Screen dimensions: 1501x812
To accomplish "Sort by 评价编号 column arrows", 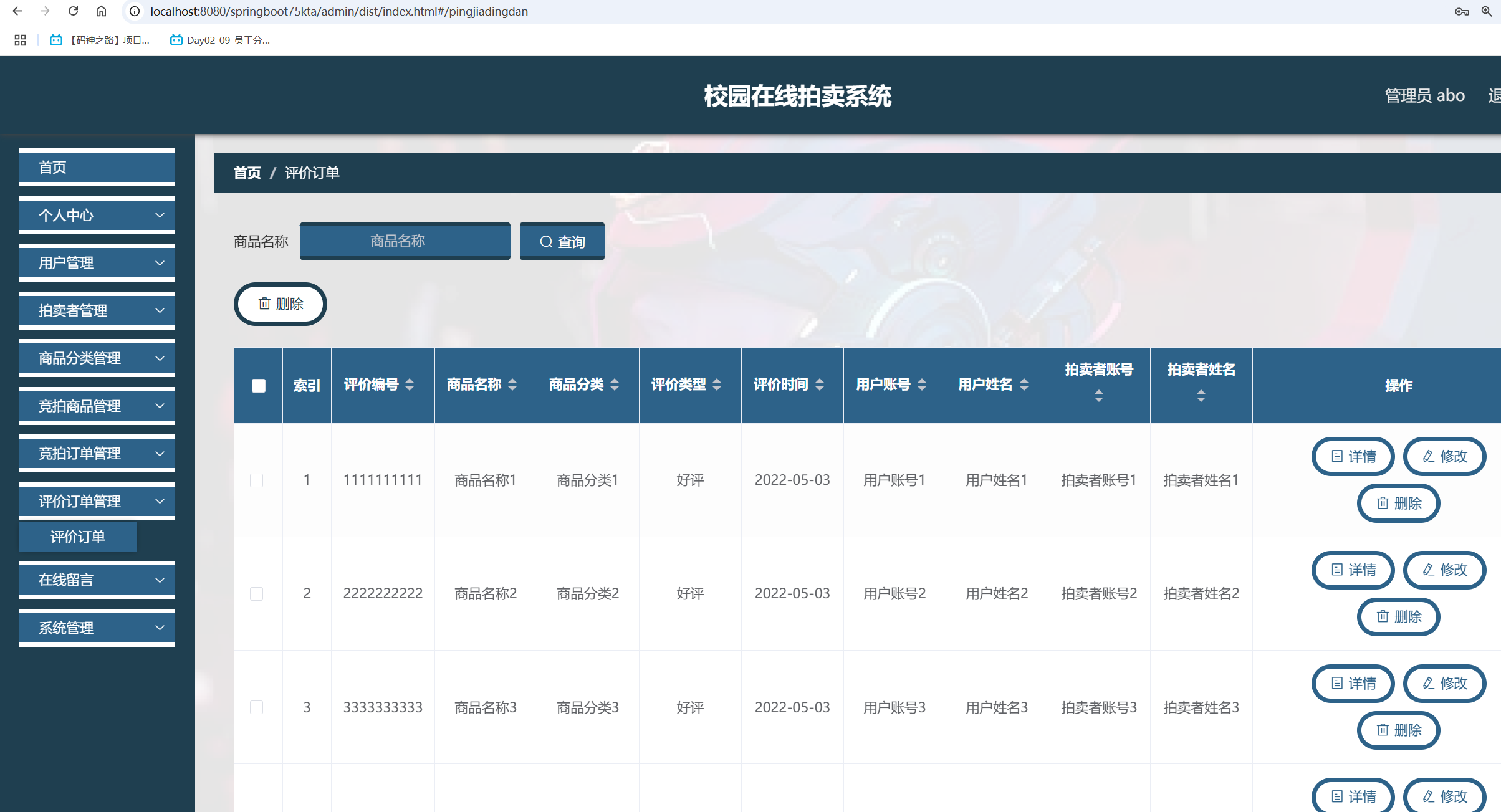I will (410, 385).
